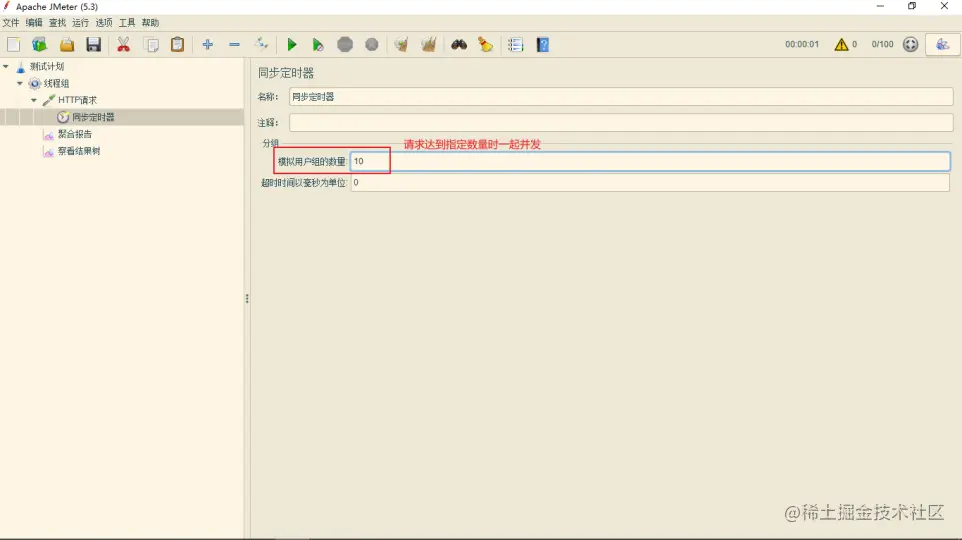Select 同步定时器 in the tree

click(x=93, y=117)
